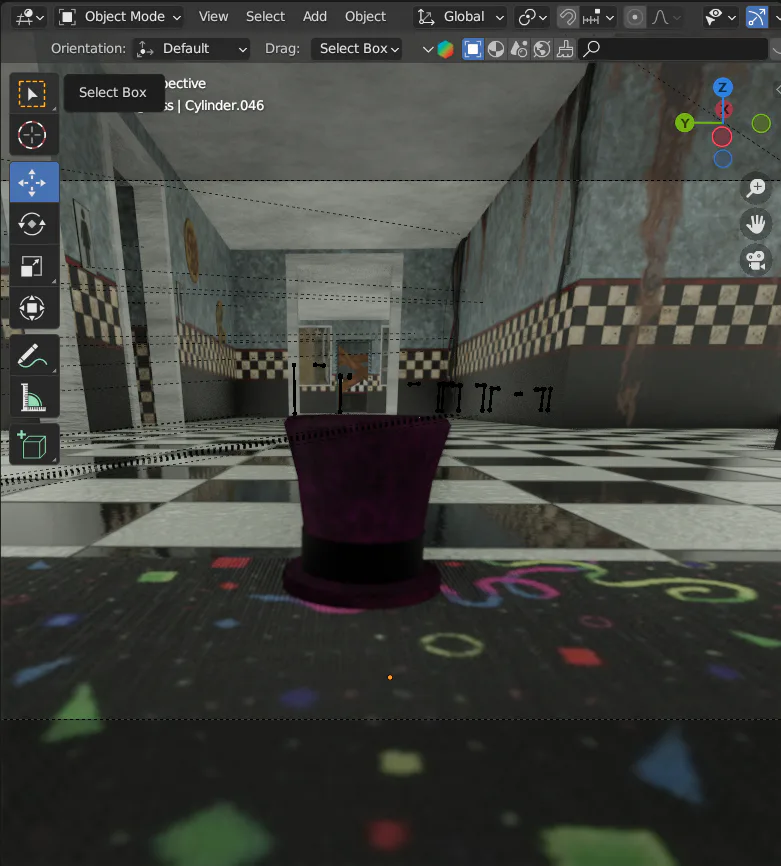Click the Cylinder.046 object name text

[224, 105]
